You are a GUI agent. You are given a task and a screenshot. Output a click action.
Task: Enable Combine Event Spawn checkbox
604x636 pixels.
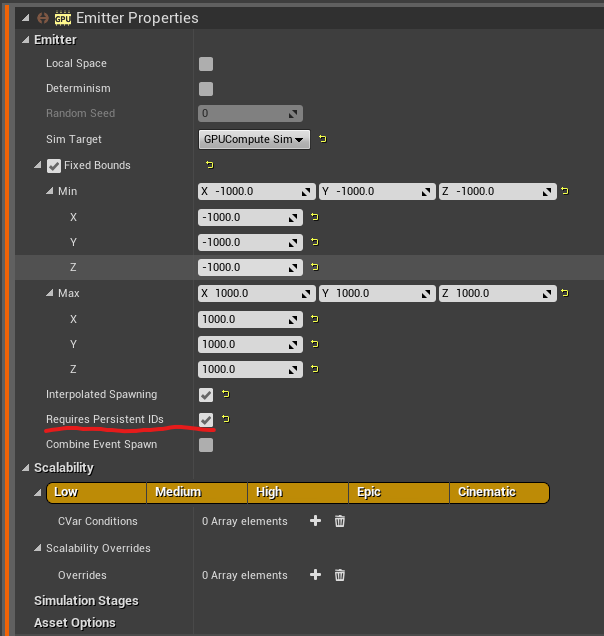click(x=206, y=445)
